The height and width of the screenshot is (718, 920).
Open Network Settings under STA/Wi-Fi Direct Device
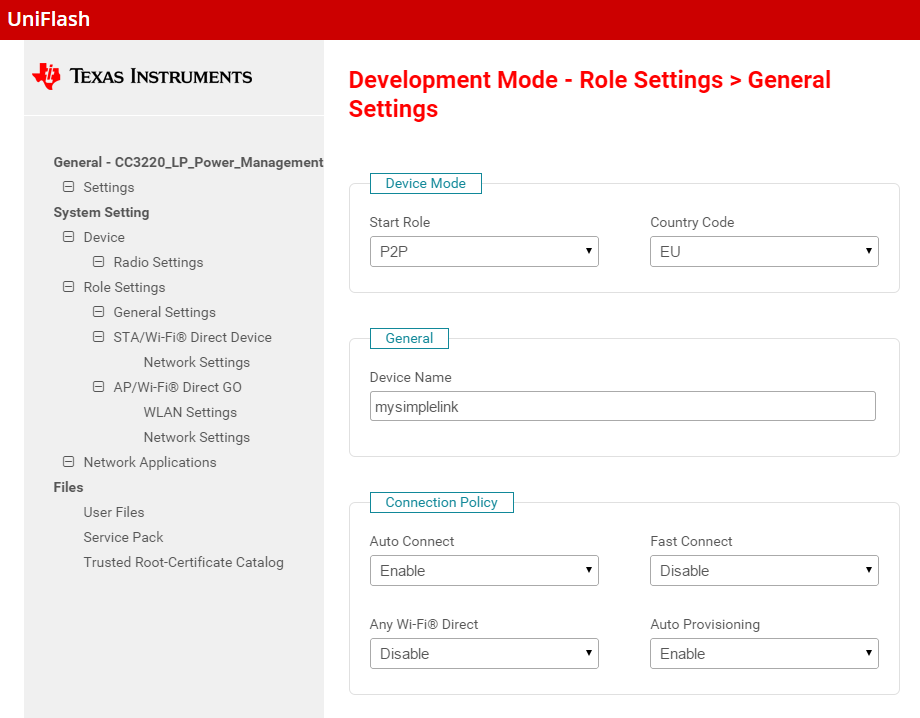click(197, 363)
